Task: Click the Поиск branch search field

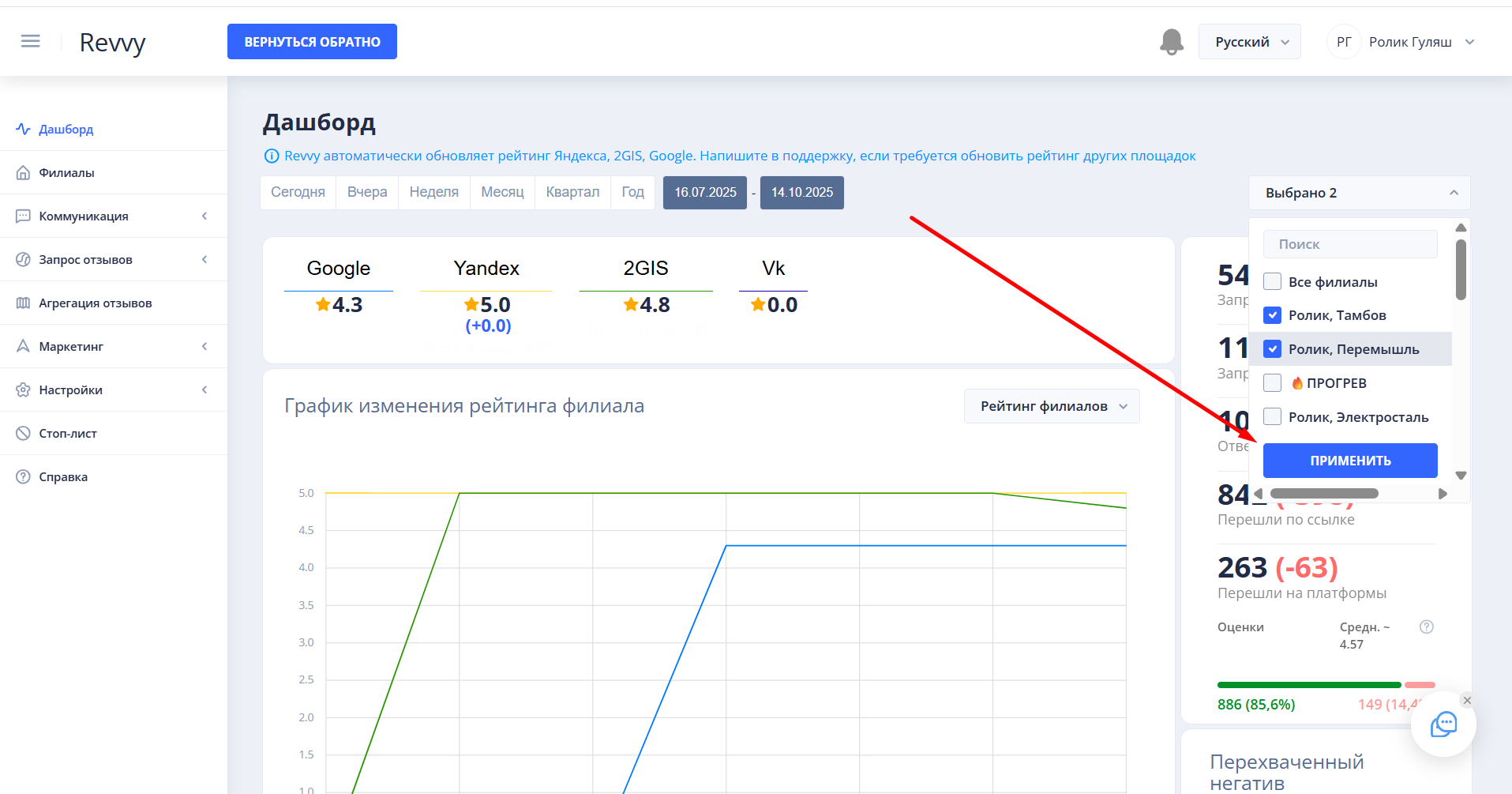Action: pos(1350,244)
